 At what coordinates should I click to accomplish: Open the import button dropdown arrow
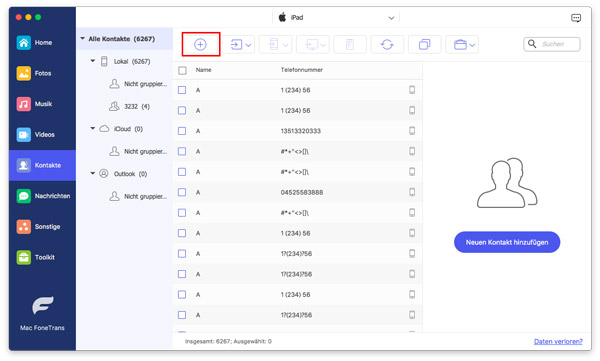coord(248,45)
